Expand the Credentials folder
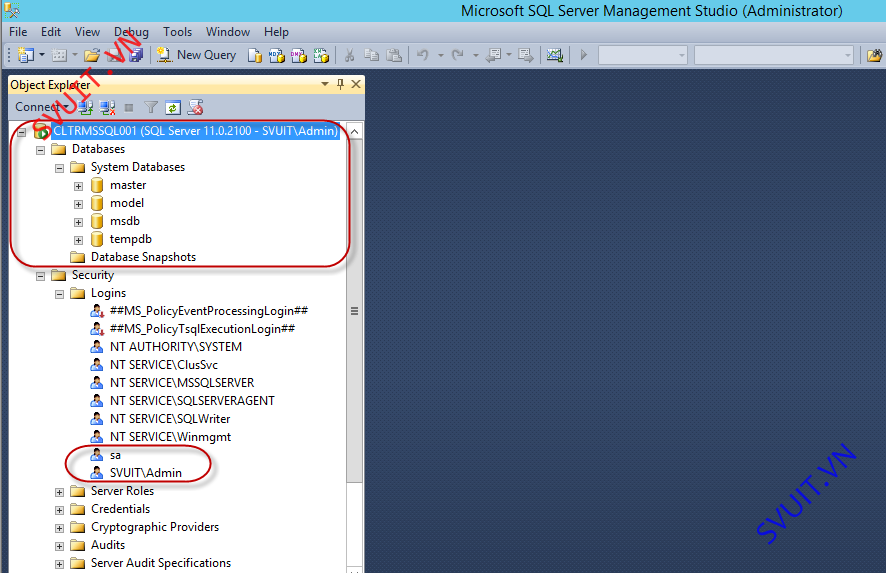886x573 pixels. tap(59, 510)
